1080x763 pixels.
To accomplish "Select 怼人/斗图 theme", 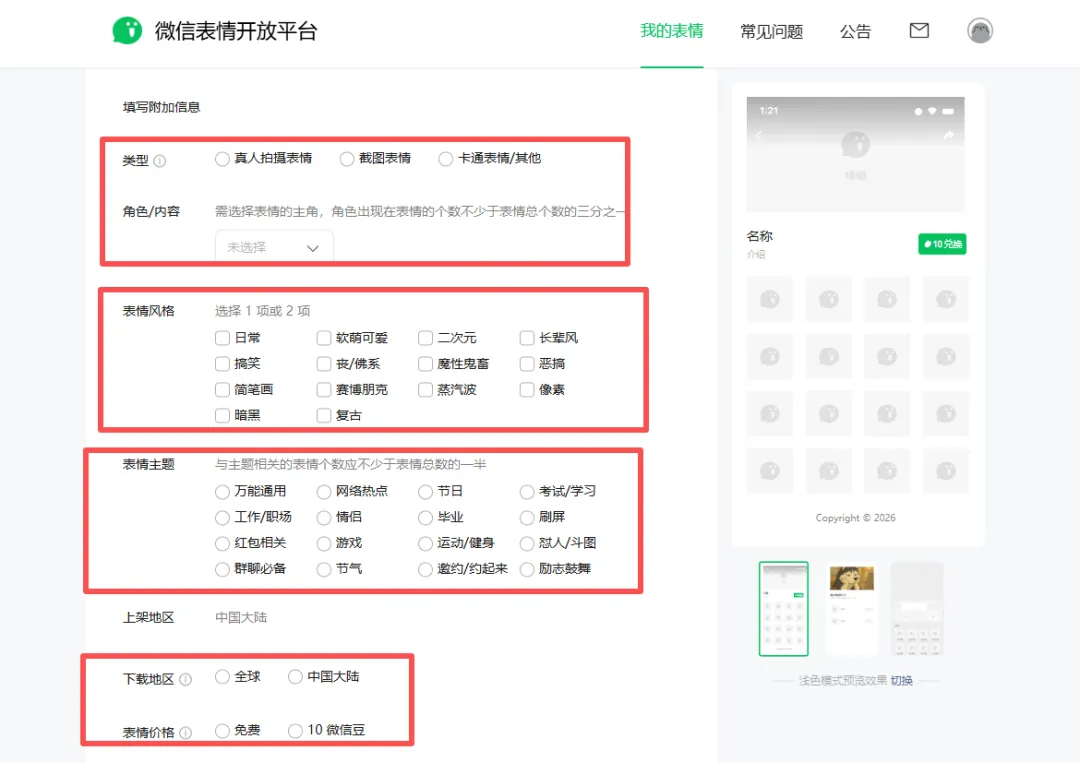I will [x=527, y=543].
